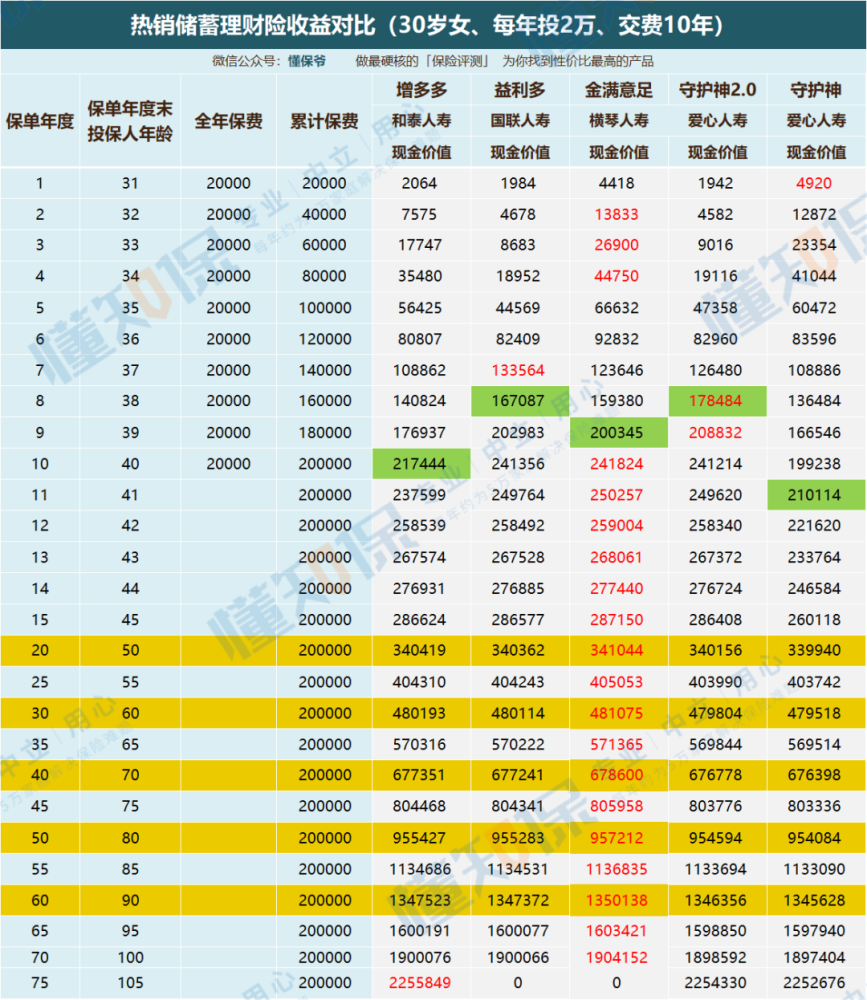Select cell 241356 in year 10

click(518, 464)
